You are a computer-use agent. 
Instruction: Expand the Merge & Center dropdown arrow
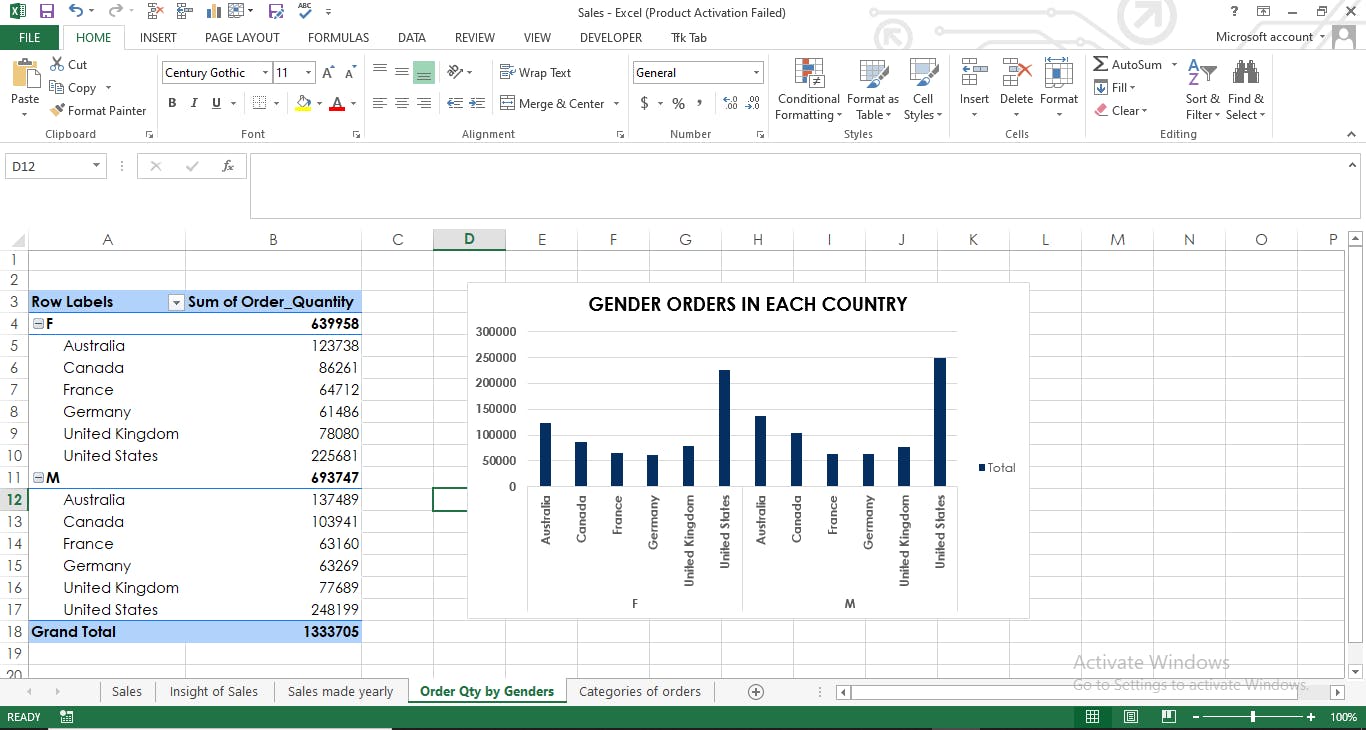[x=616, y=103]
